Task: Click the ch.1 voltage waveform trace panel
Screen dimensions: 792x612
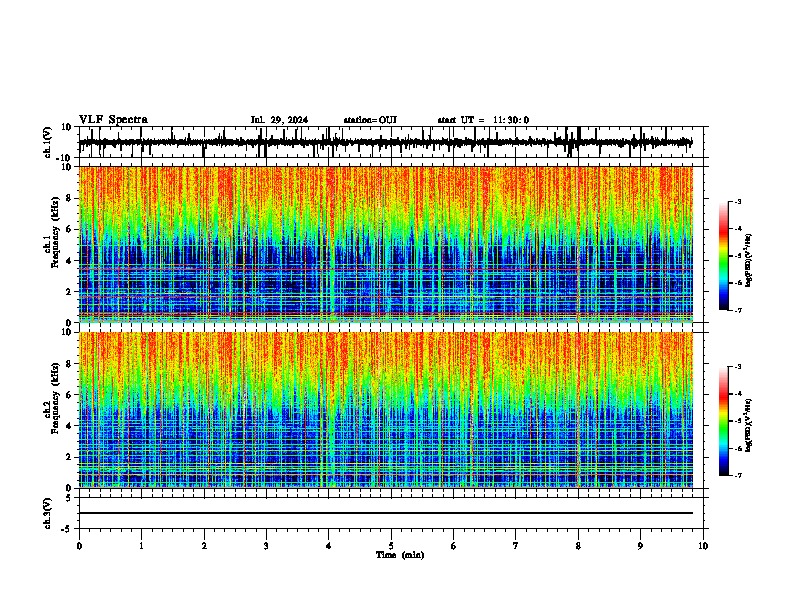Action: 391,142
